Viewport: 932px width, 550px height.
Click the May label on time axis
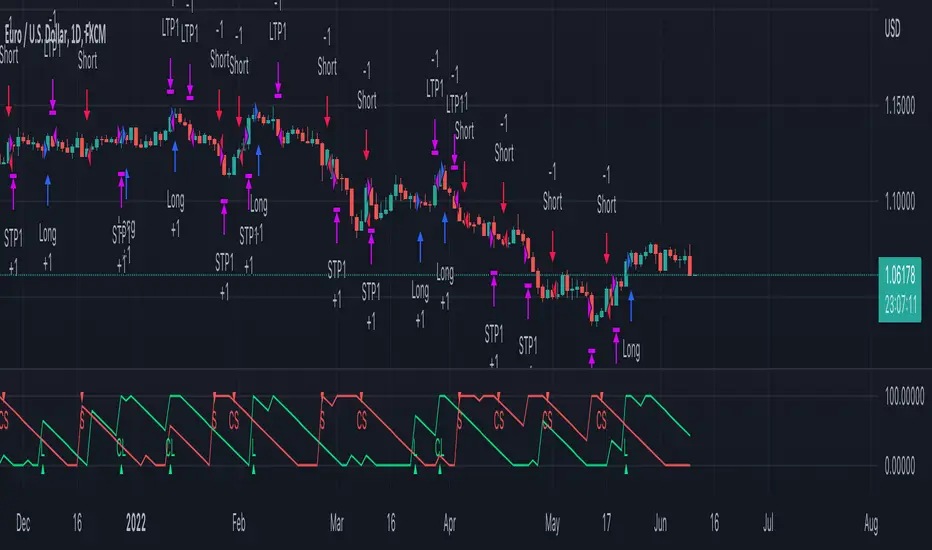pyautogui.click(x=552, y=523)
